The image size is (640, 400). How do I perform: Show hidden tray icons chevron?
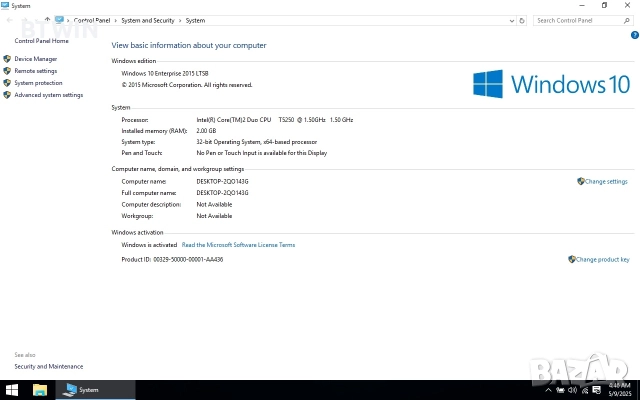(548, 390)
